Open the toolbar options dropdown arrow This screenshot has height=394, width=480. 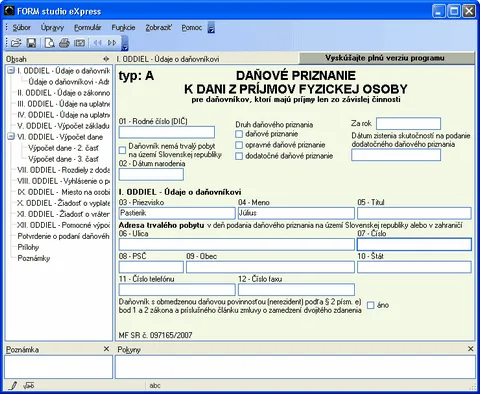pos(125,43)
